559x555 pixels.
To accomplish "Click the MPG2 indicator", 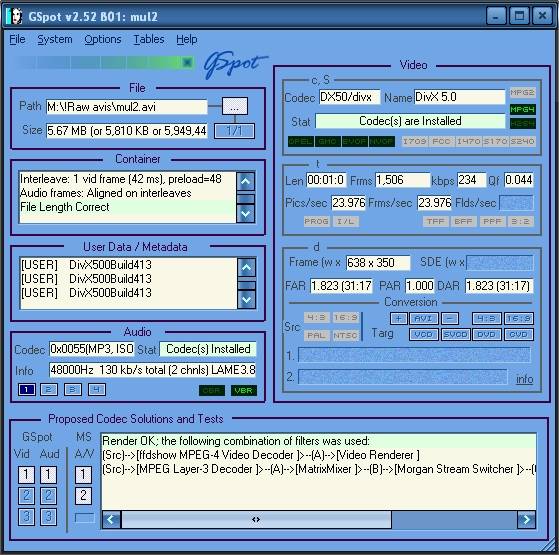I will 522,93.
